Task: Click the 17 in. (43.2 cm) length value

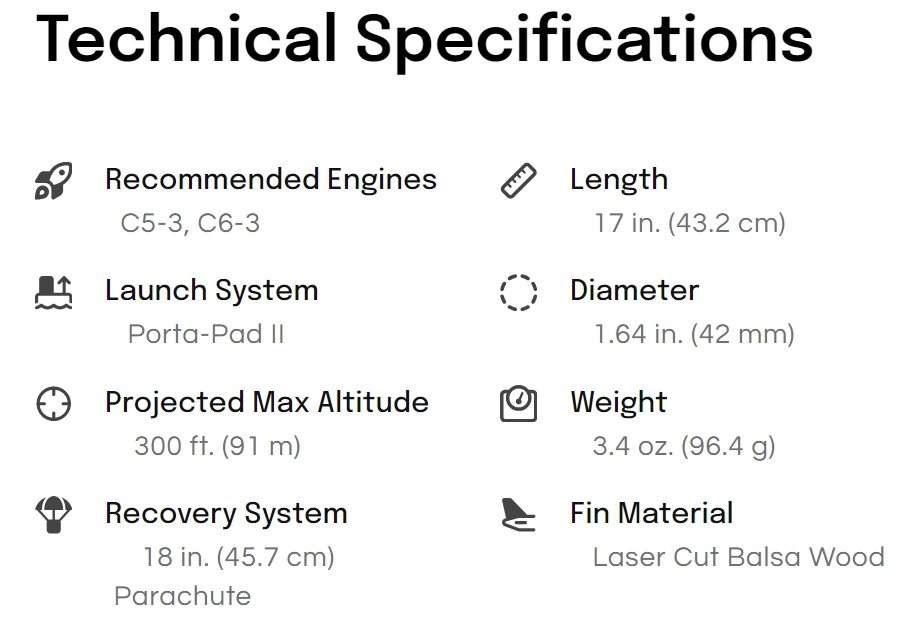Action: click(x=689, y=223)
